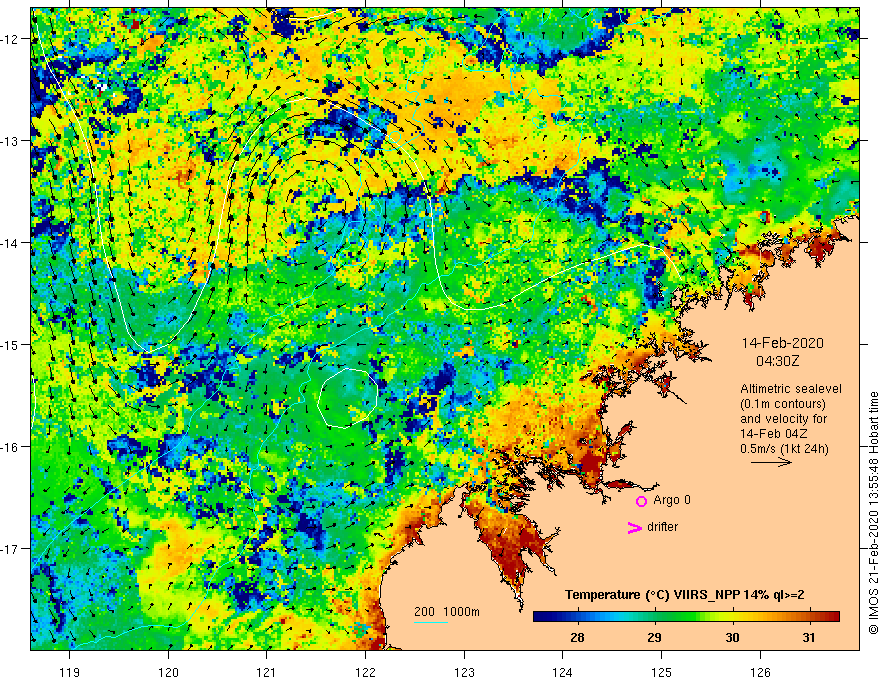Viewport: 880px width, 680px height.
Task: Click longitude label 124 on axis
Action: [x=563, y=672]
